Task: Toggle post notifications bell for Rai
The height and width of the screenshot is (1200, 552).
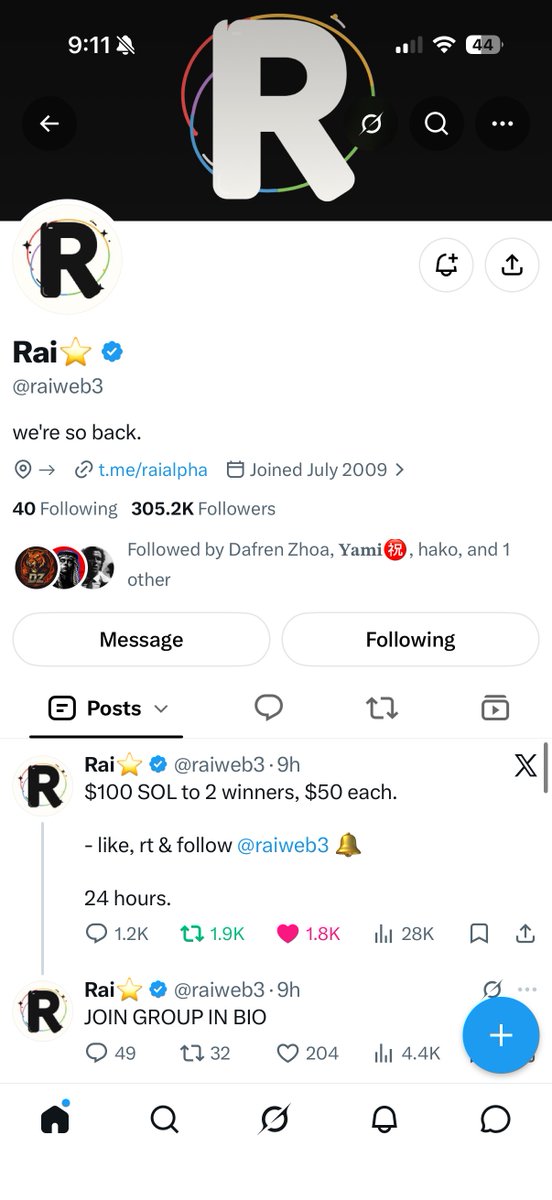Action: click(446, 265)
